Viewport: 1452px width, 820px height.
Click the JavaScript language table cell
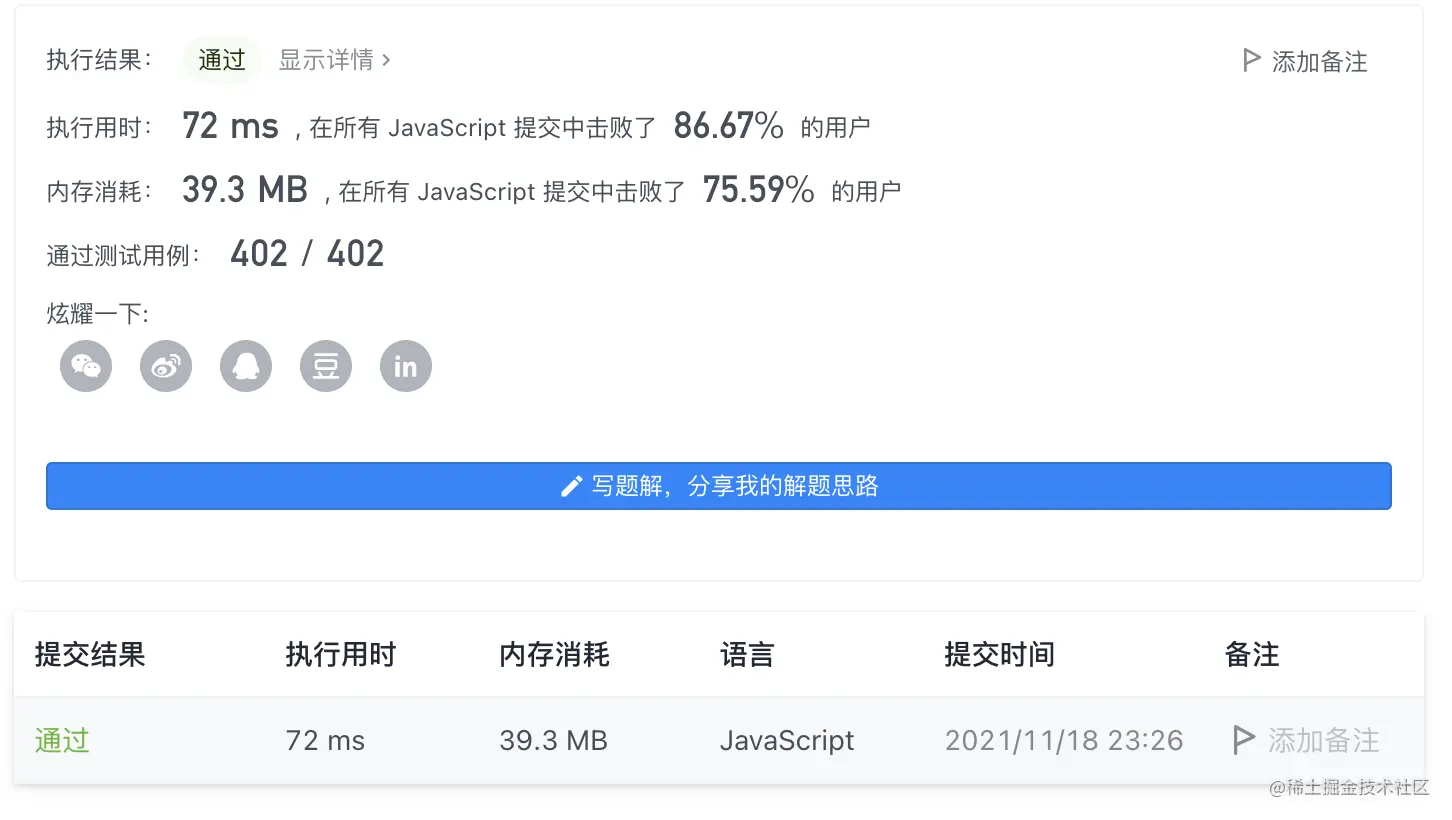pyautogui.click(x=787, y=741)
